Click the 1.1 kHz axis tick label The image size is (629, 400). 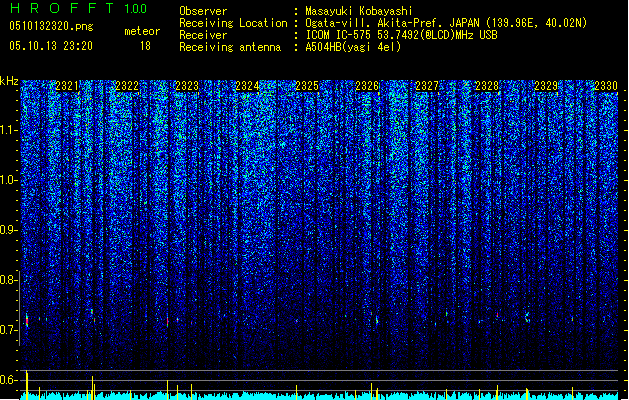click(9, 130)
